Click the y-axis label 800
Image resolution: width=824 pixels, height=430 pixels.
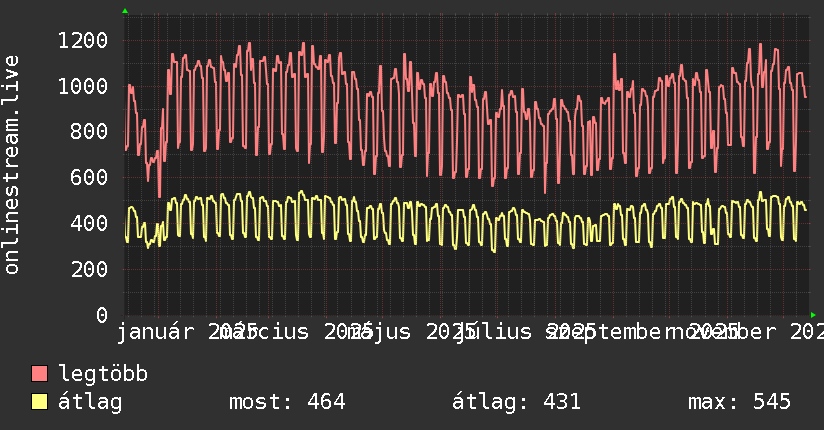click(x=89, y=131)
